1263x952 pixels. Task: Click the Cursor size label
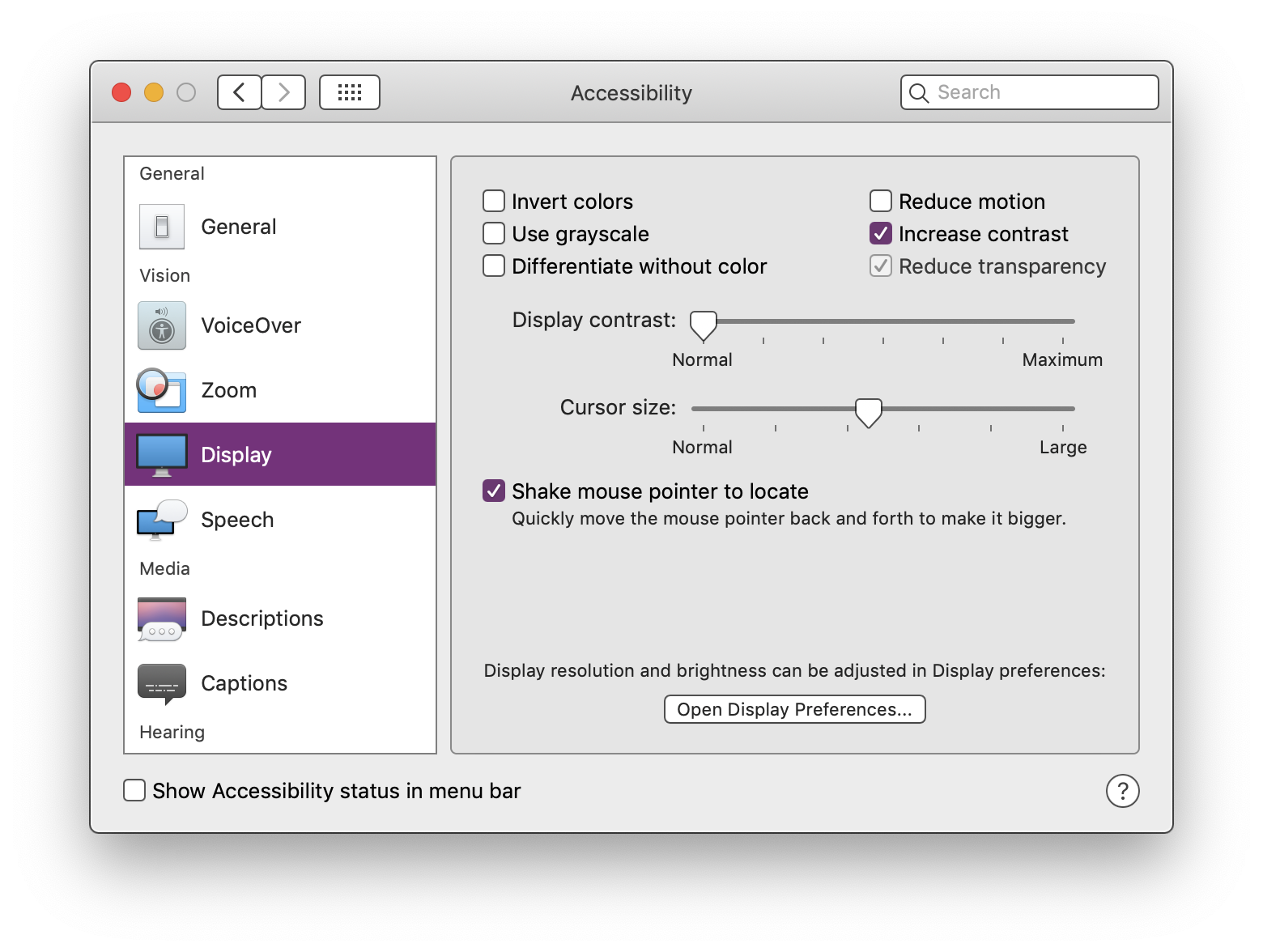pyautogui.click(x=619, y=407)
